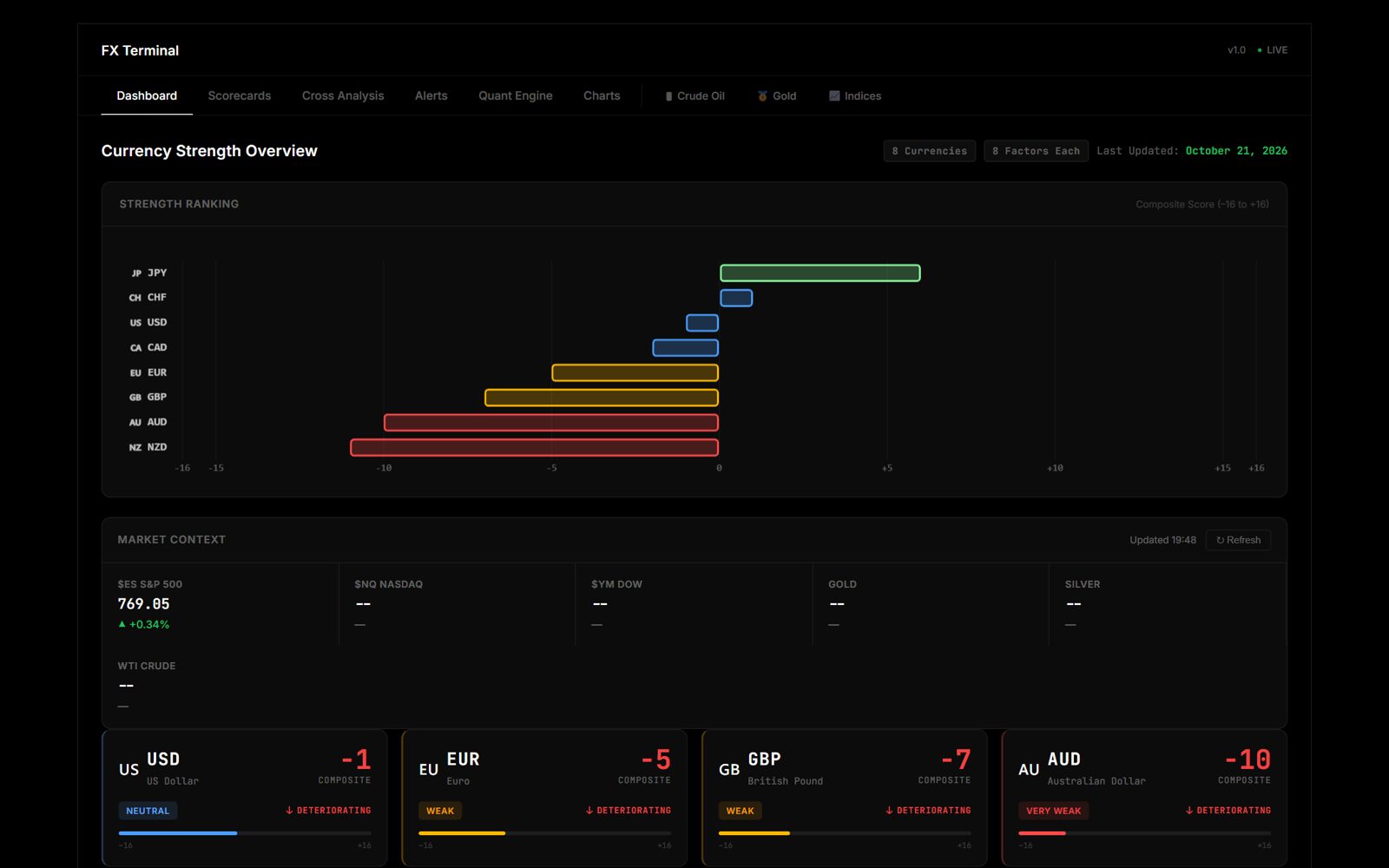This screenshot has height=868, width=1389.
Task: Open the Quant Engine tab
Action: point(516,95)
